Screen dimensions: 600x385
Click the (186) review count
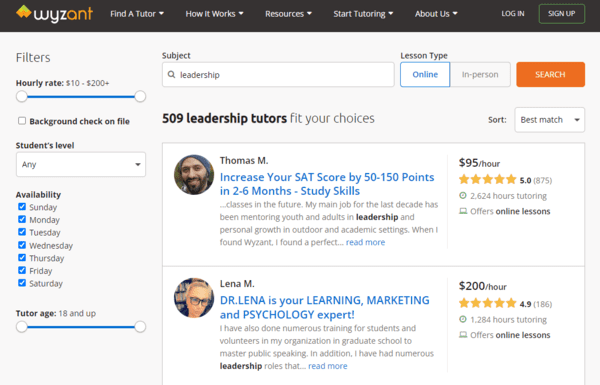coord(543,304)
